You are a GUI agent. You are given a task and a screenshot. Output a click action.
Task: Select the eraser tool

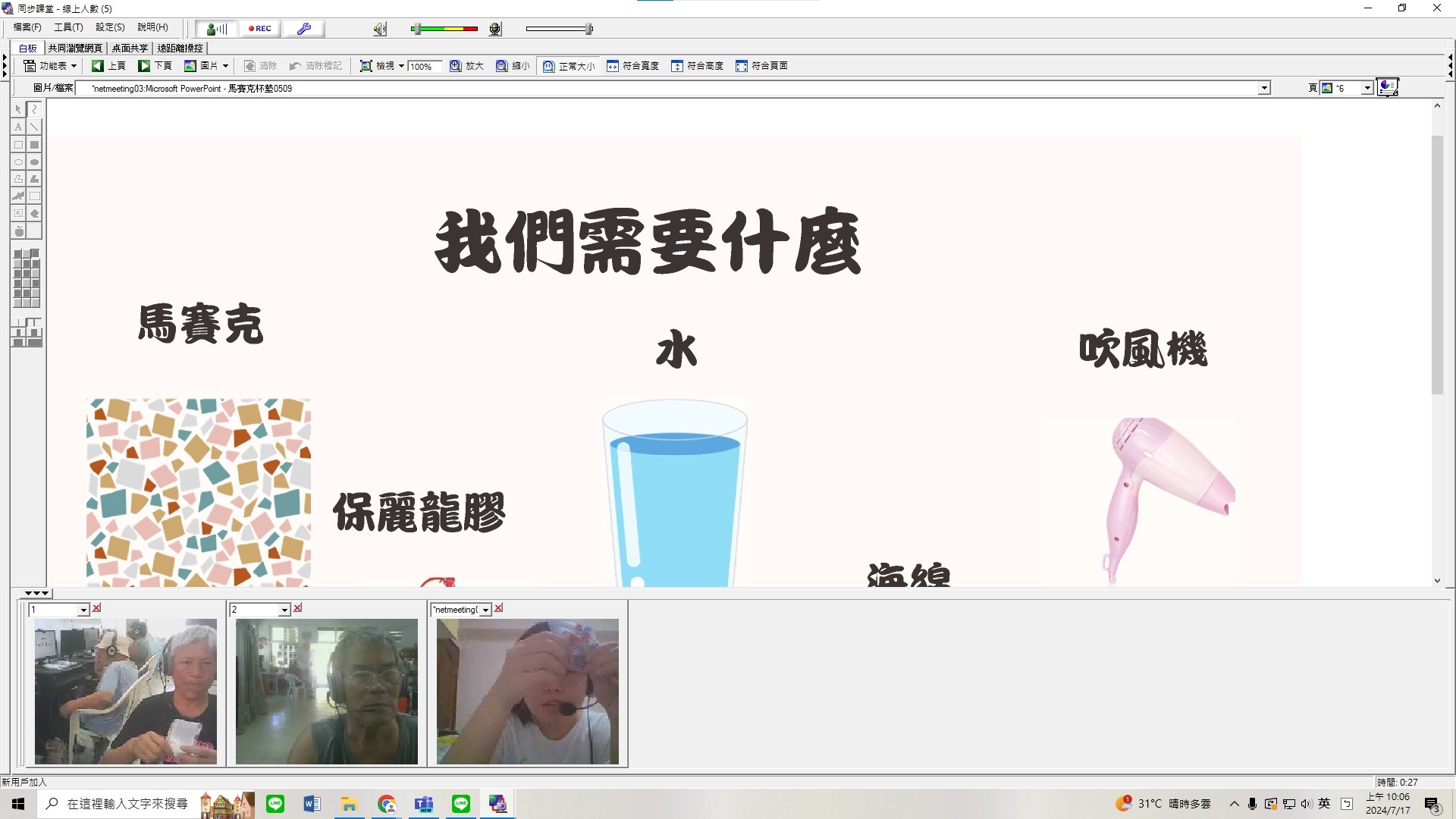(34, 214)
